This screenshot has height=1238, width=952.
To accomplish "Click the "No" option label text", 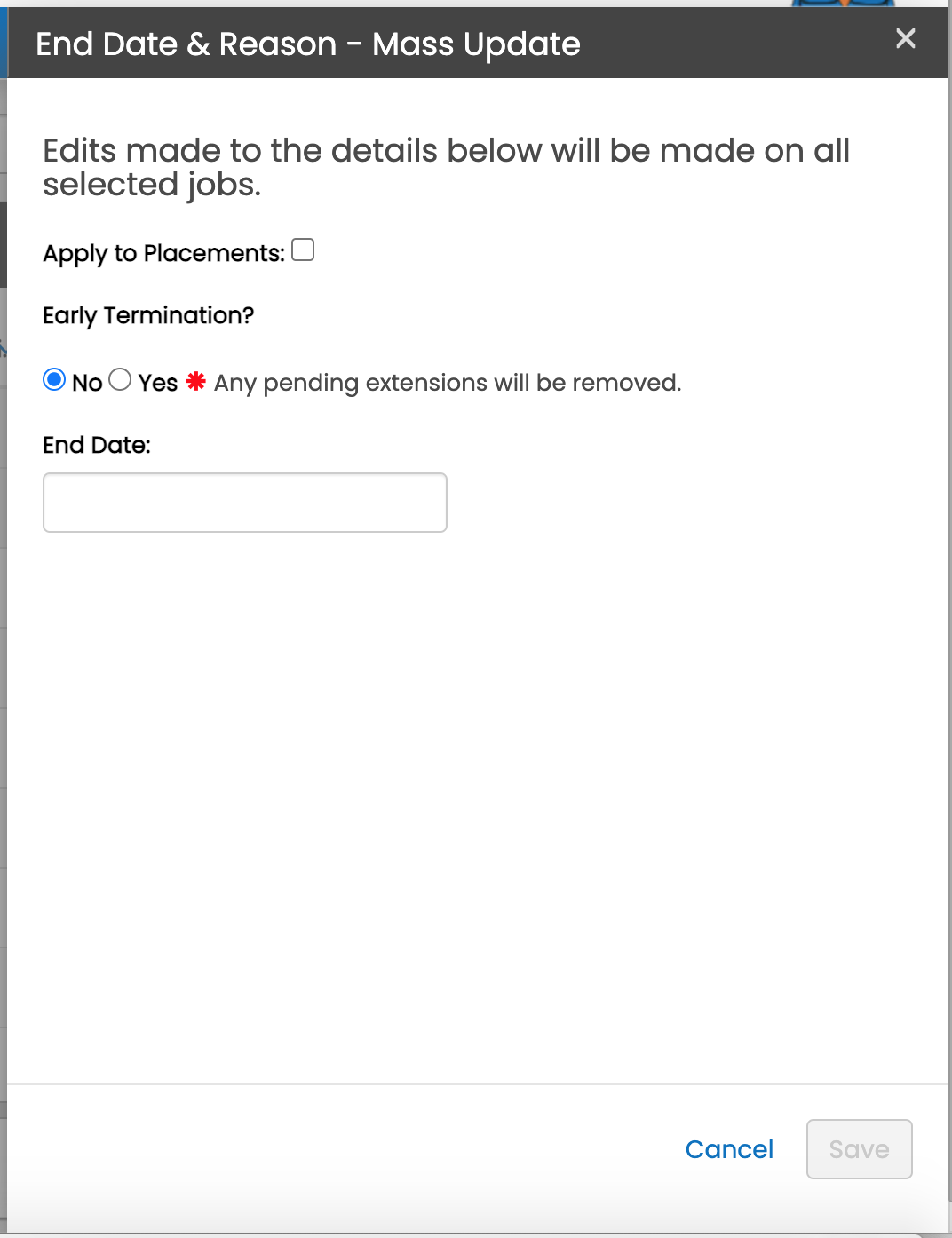I will click(x=87, y=383).
